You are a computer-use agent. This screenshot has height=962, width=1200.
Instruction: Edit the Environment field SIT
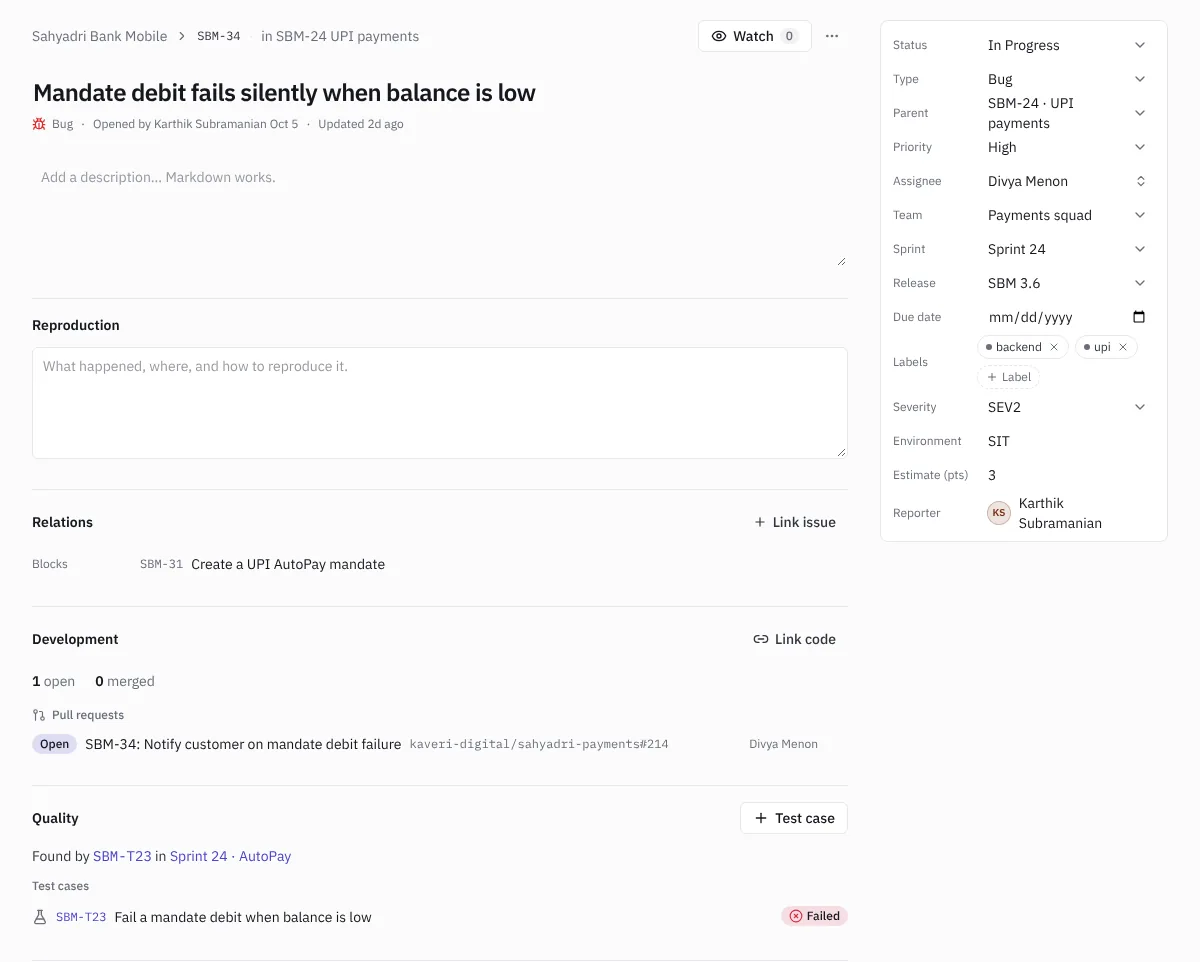1067,441
